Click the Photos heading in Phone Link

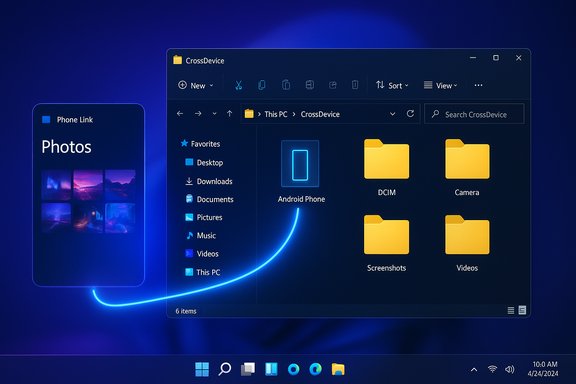66,147
